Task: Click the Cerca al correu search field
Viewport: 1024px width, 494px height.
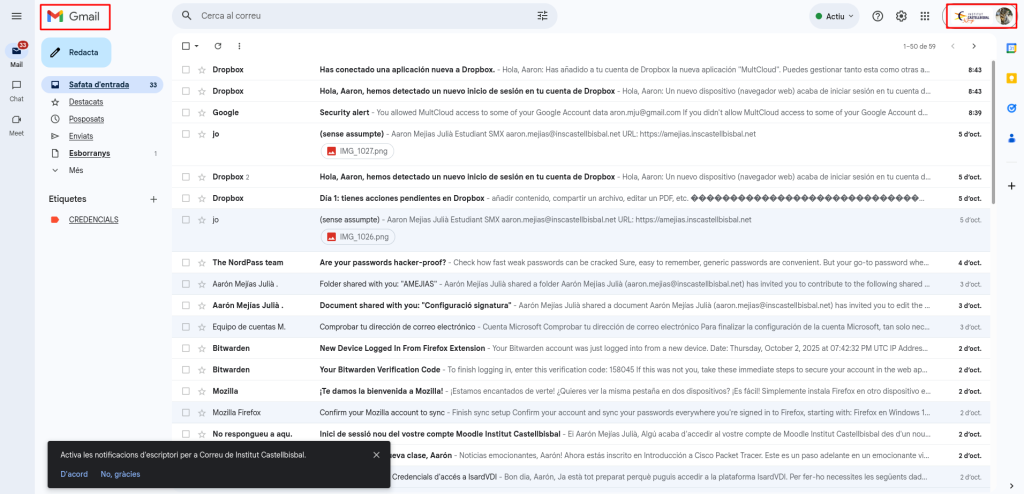Action: (360, 16)
